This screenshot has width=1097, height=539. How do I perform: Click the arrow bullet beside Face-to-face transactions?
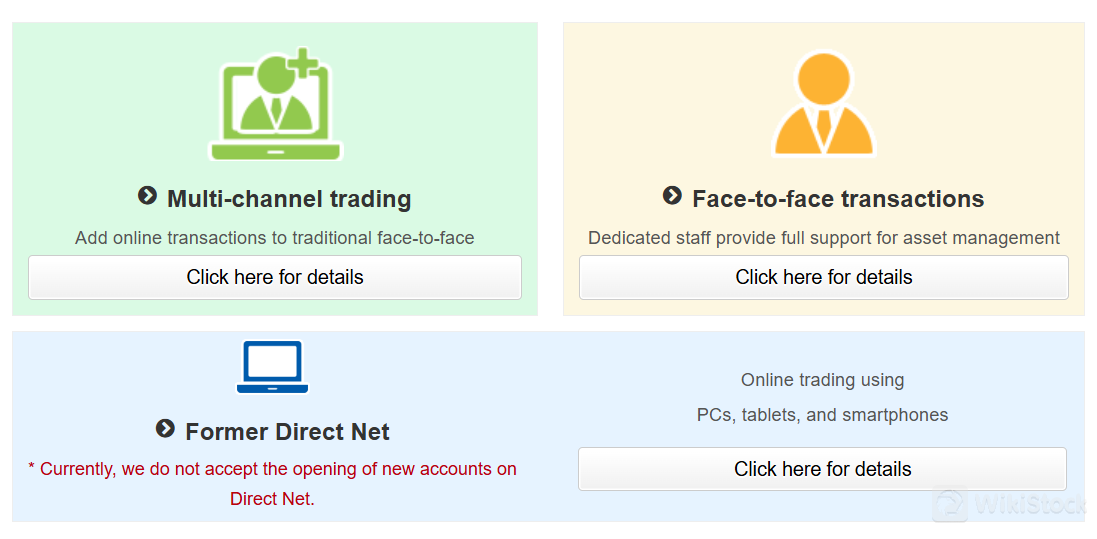click(x=672, y=195)
